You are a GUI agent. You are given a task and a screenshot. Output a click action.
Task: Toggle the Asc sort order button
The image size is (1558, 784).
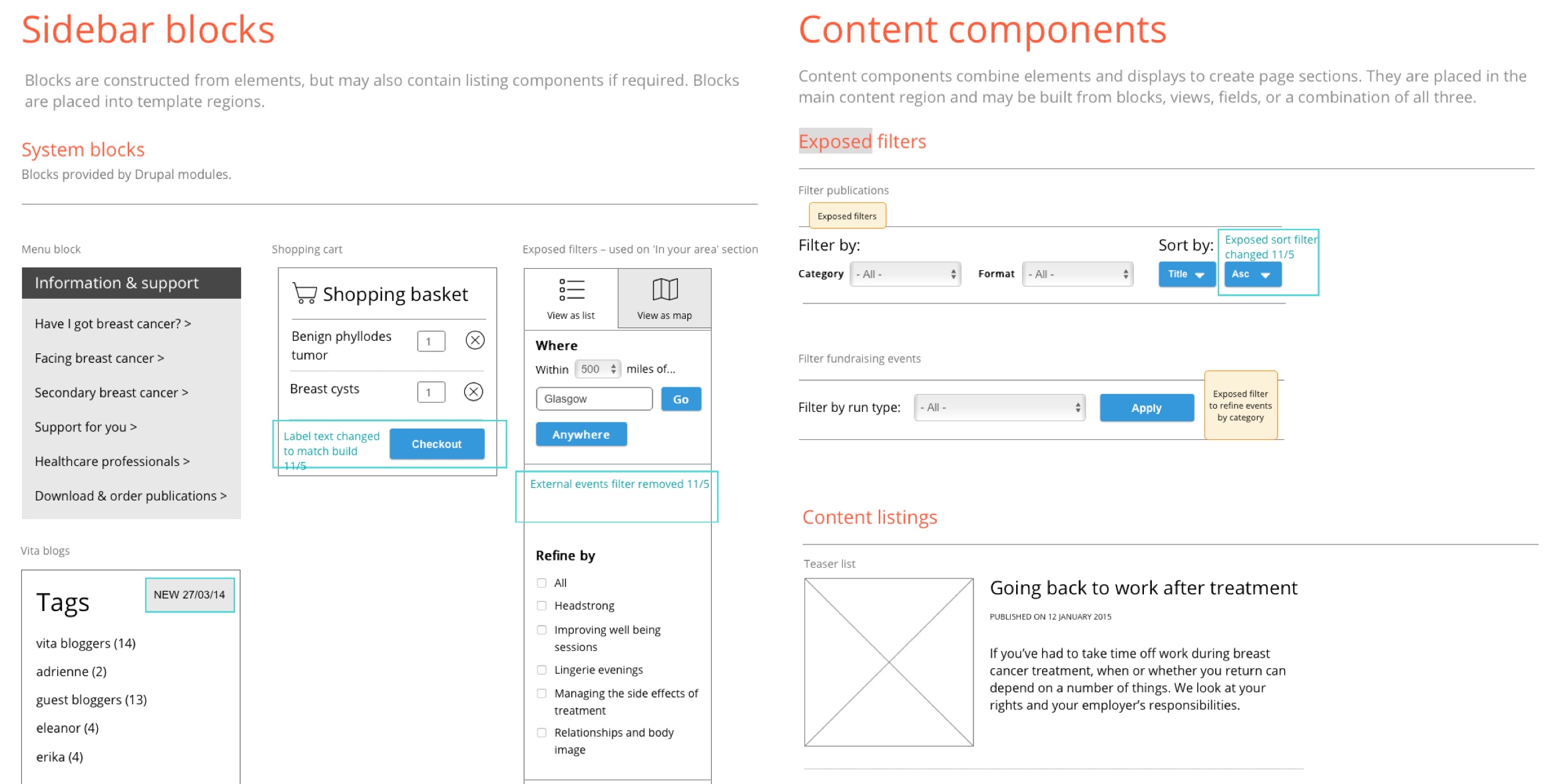tap(1251, 274)
